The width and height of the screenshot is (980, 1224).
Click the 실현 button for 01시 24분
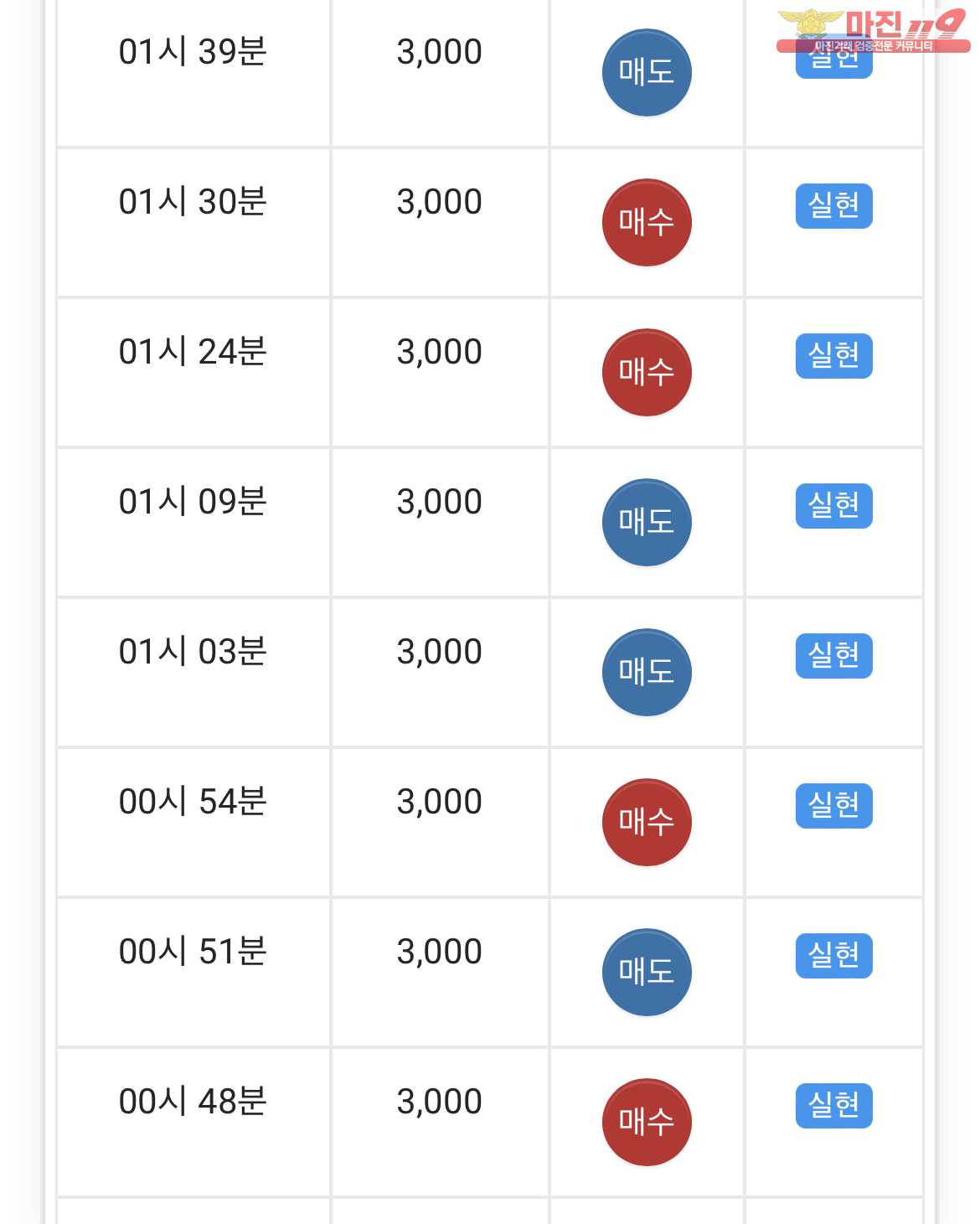point(834,356)
